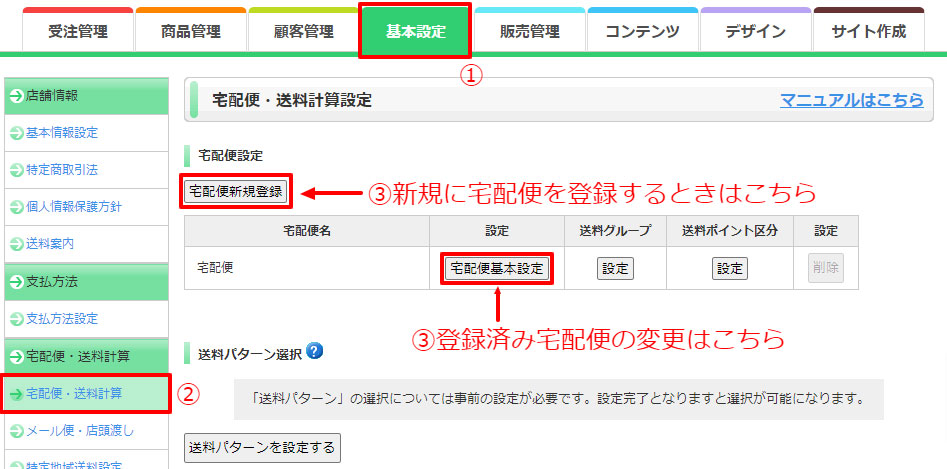Click arrow icon beside 送料案内
The height and width of the screenshot is (469, 947).
pyautogui.click(x=16, y=245)
